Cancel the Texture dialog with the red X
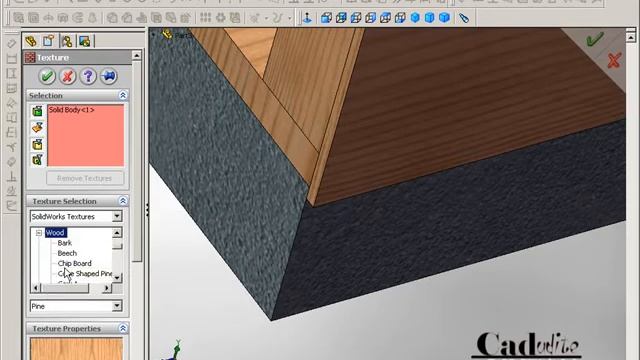This screenshot has height=360, width=640. point(68,76)
